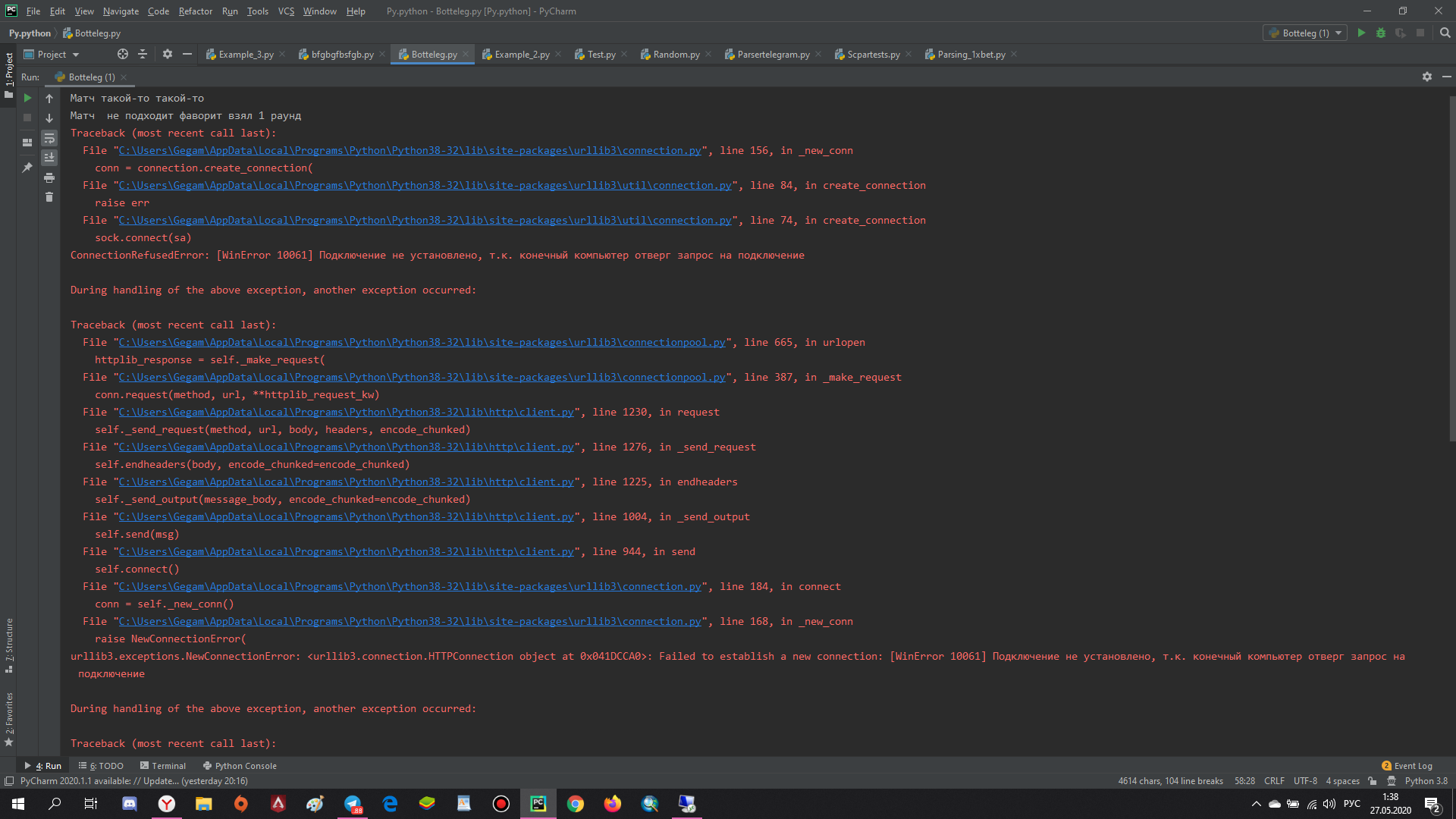Click the Collapse All icon in Project toolbar
The height and width of the screenshot is (819, 1456).
click(x=143, y=55)
